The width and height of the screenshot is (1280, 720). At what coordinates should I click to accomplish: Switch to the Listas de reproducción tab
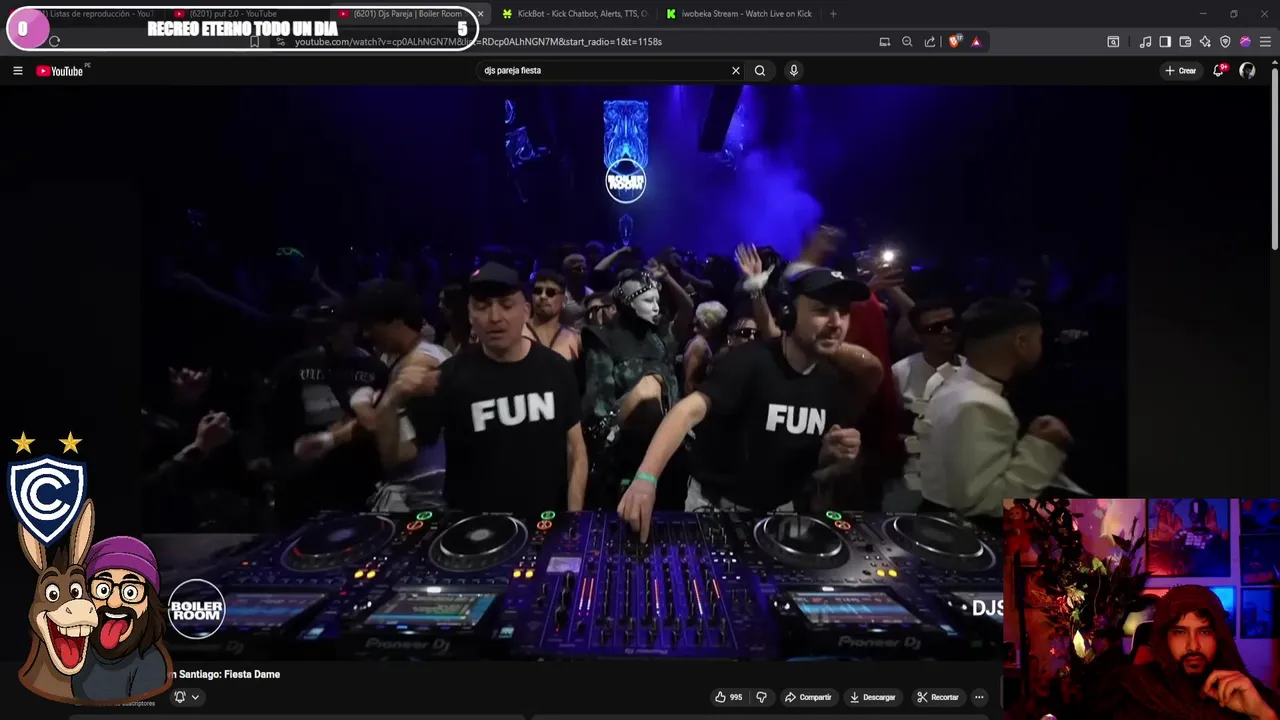(x=90, y=14)
